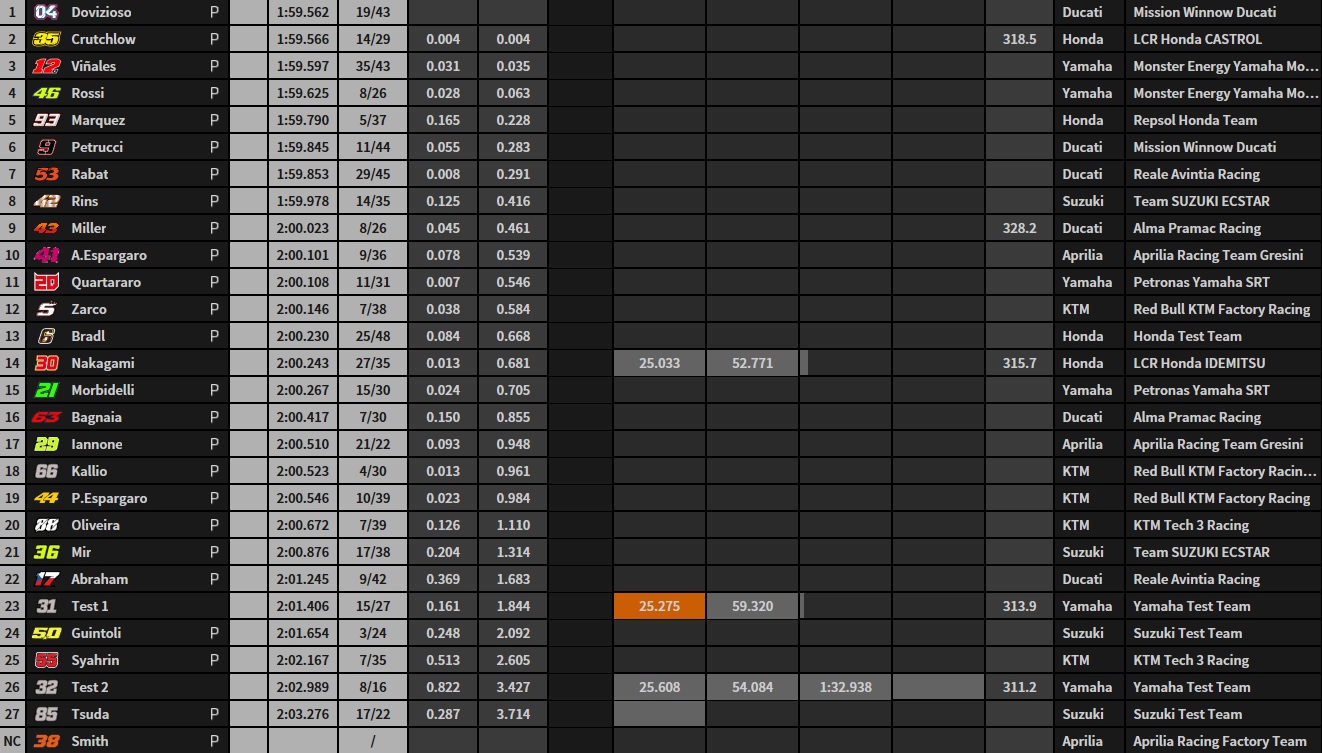1322x753 pixels.
Task: Select the number 93 badge of Marquez
Action: pos(46,120)
